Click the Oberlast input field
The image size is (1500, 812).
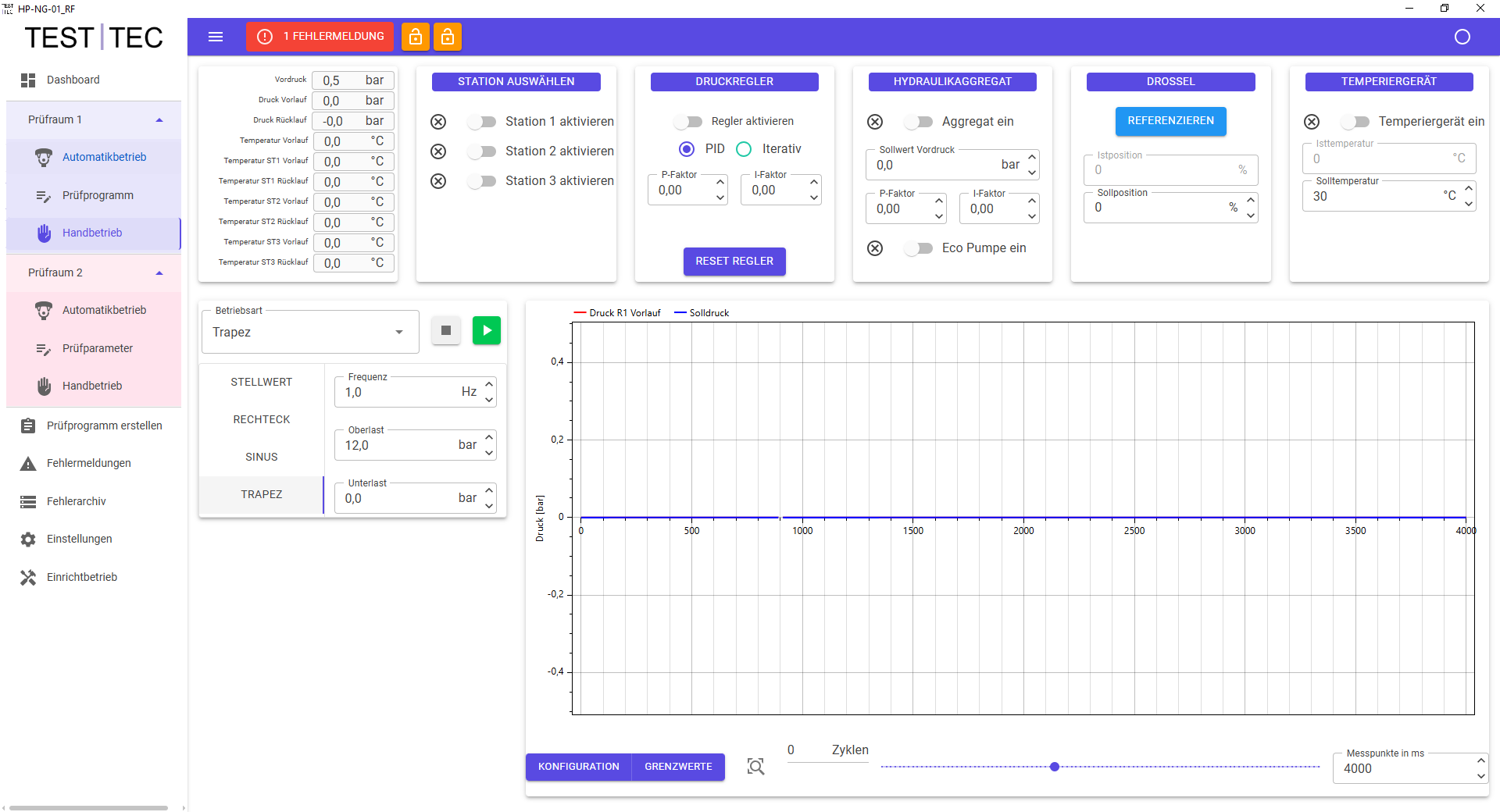pyautogui.click(x=398, y=446)
